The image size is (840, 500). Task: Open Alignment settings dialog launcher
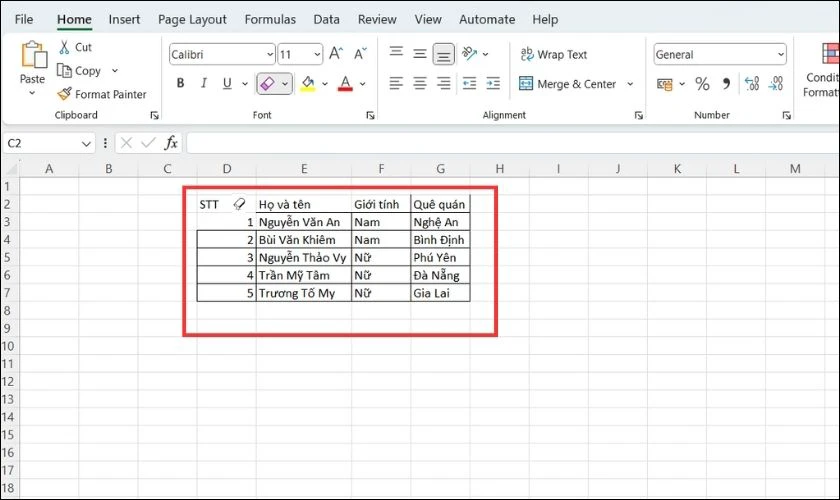(x=639, y=115)
